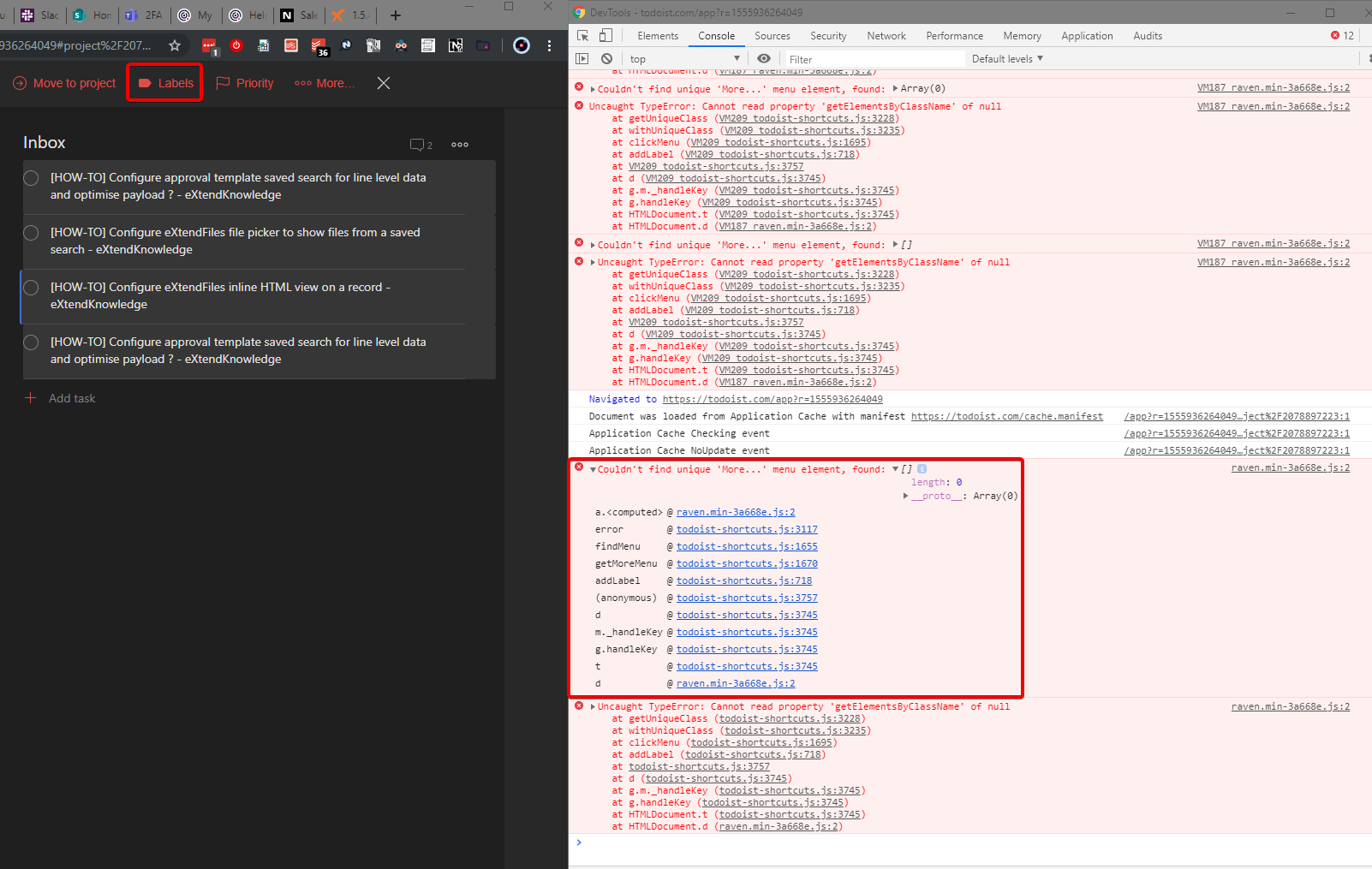1372x869 pixels.
Task: Expand the __proto__ Array entry
Action: (906, 496)
